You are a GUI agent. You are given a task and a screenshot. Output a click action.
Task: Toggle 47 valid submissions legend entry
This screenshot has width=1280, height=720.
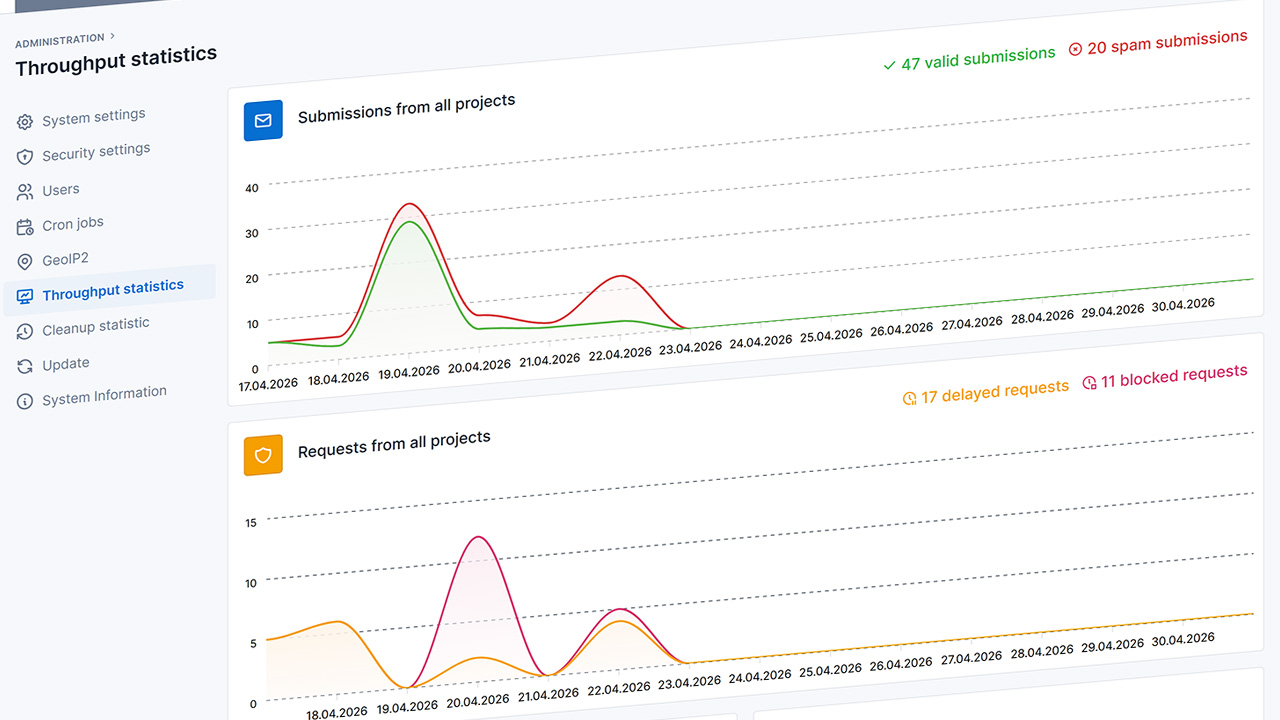[x=969, y=59]
